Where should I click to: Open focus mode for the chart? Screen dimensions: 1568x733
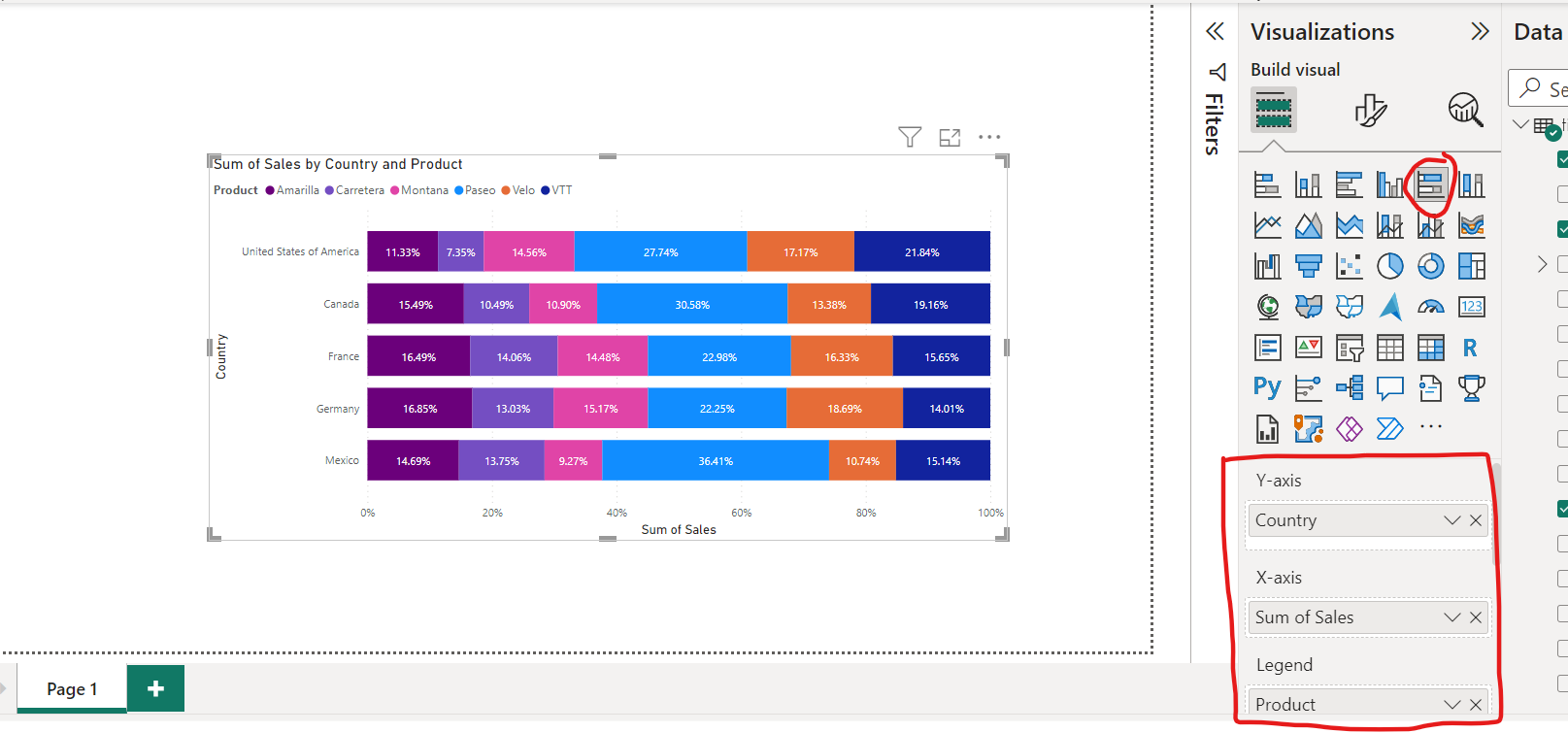(x=950, y=138)
